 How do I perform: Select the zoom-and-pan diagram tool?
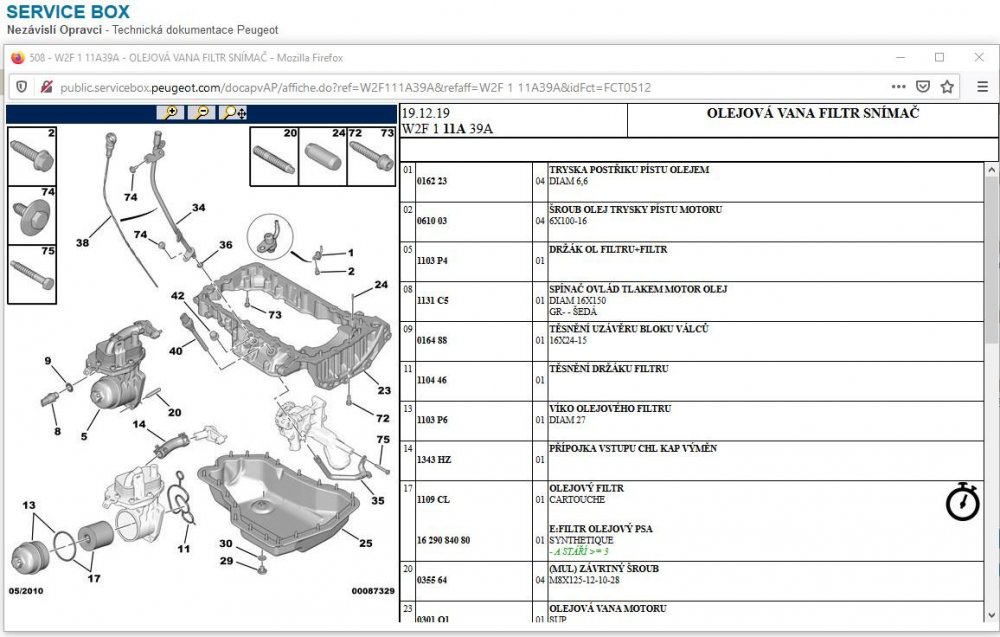tap(233, 113)
